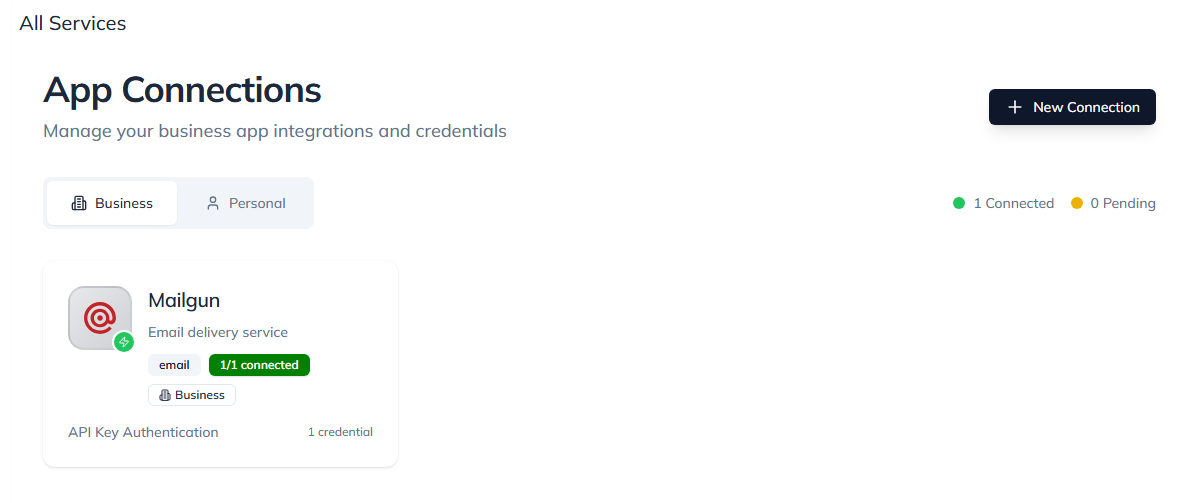Click the "1 credential" text
The height and width of the screenshot is (503, 1188).
340,432
